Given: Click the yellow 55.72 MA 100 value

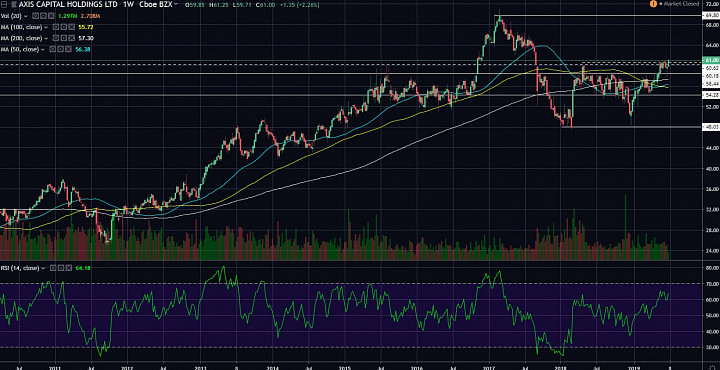Looking at the screenshot, I should [85, 27].
